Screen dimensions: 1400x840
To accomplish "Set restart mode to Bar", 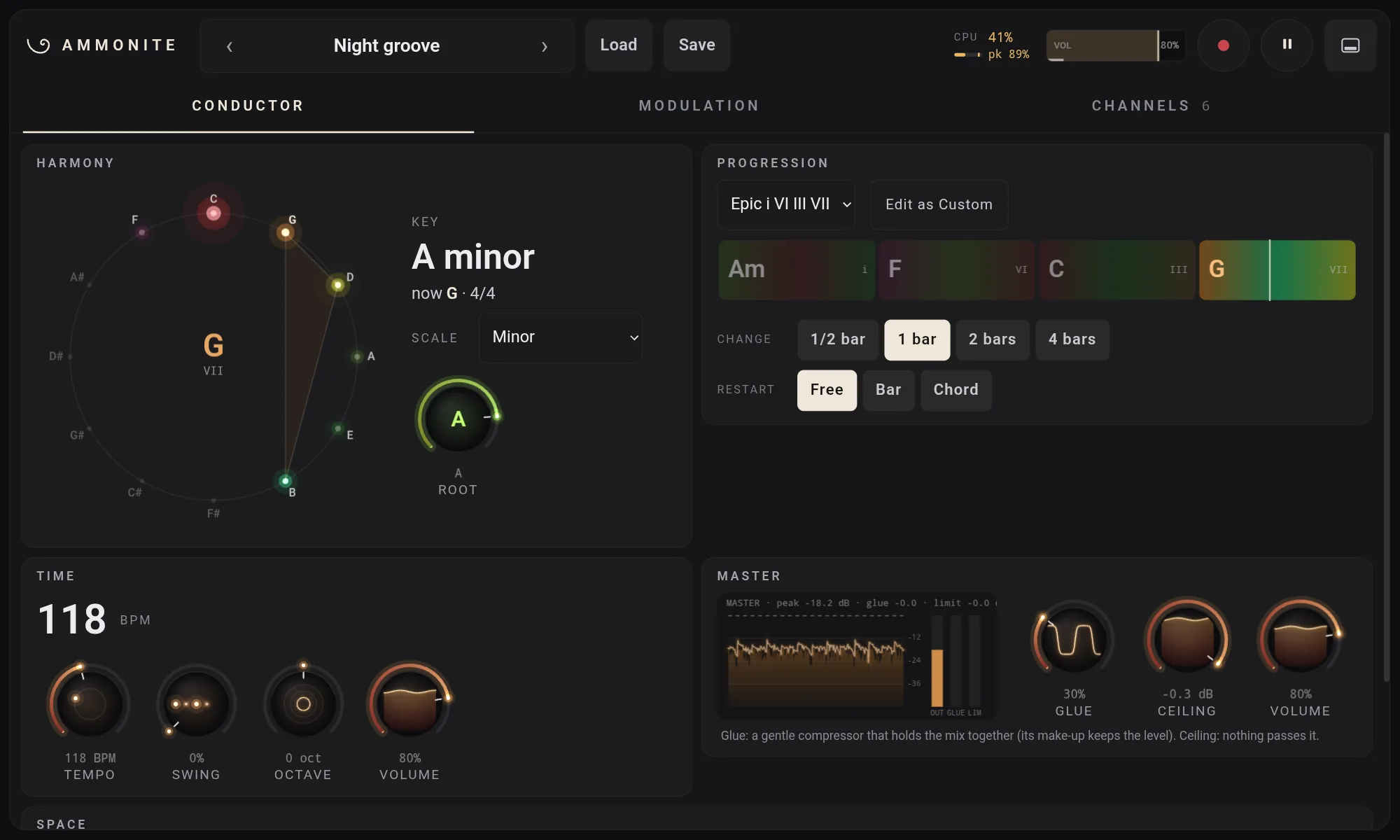I will click(x=888, y=390).
